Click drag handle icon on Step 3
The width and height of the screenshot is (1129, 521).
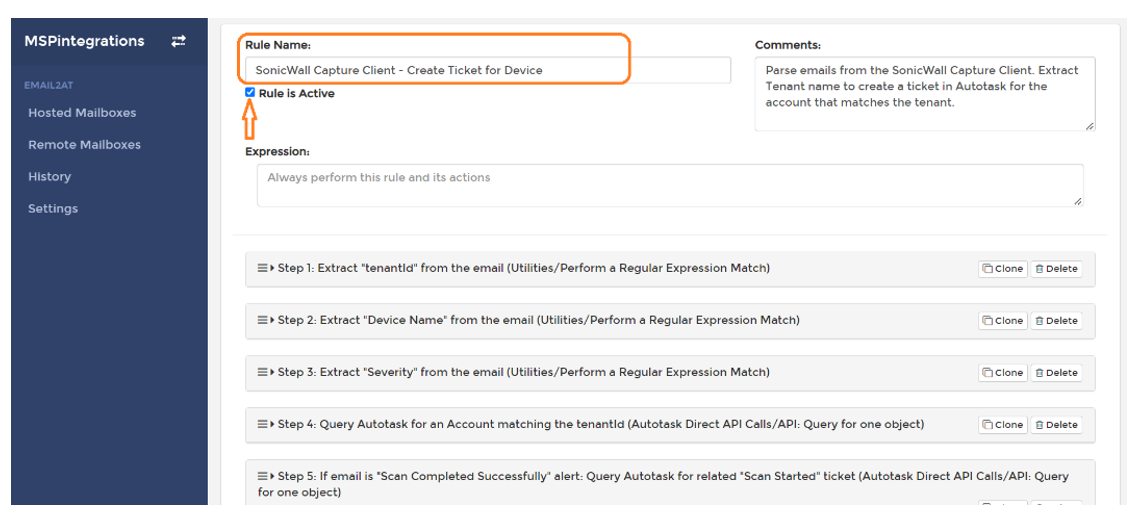pos(262,372)
